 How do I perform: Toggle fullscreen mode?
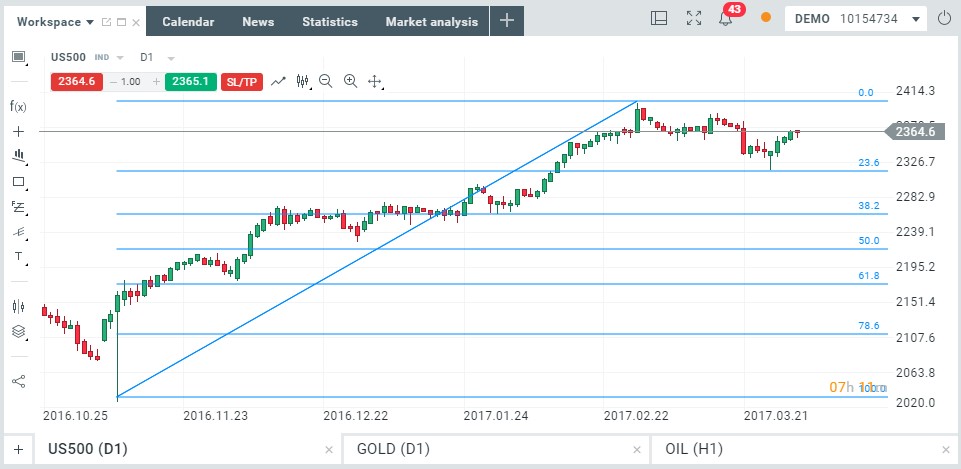pyautogui.click(x=693, y=18)
